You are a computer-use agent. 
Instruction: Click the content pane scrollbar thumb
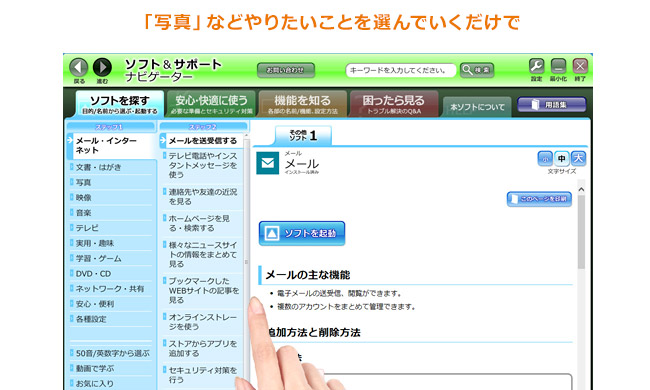tap(581, 232)
